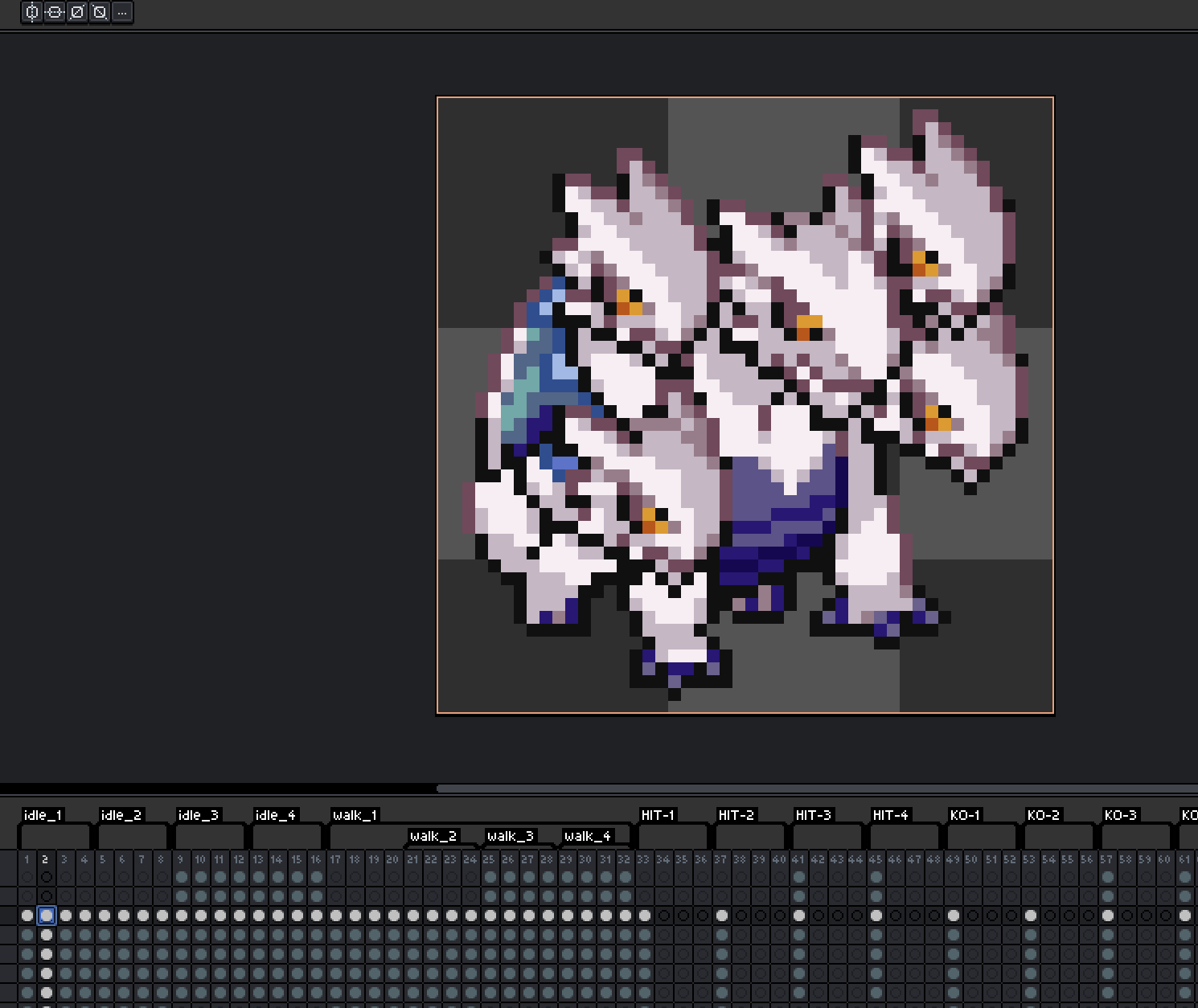
Task: Choose the KO-2 animation tag
Action: click(x=1043, y=815)
